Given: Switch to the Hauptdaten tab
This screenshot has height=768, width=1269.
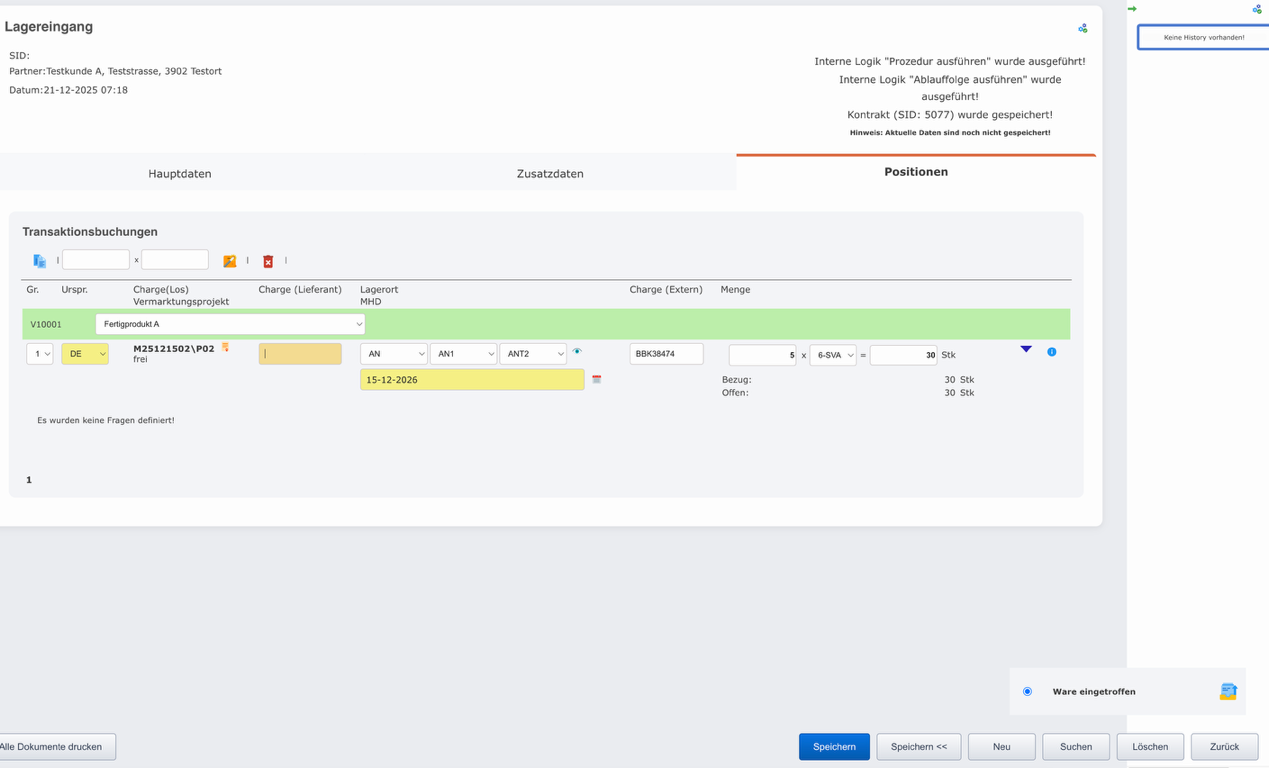Looking at the screenshot, I should 180,173.
